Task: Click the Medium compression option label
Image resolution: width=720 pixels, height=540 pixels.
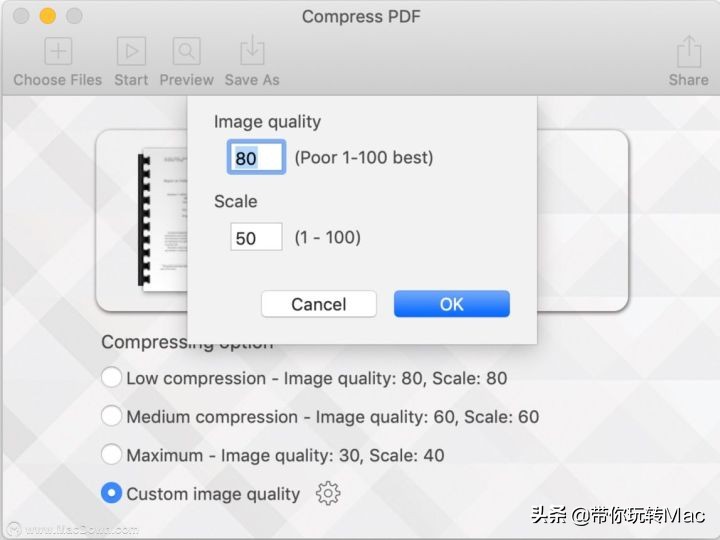Action: (332, 417)
